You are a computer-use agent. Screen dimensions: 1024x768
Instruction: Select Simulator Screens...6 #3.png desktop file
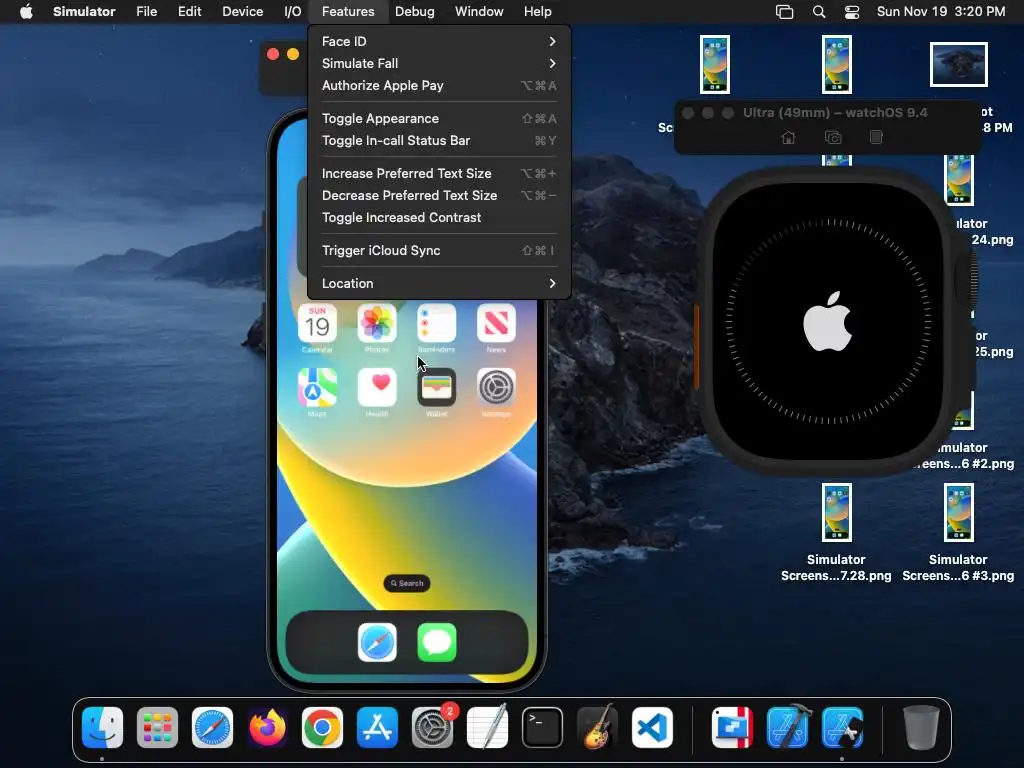958,513
